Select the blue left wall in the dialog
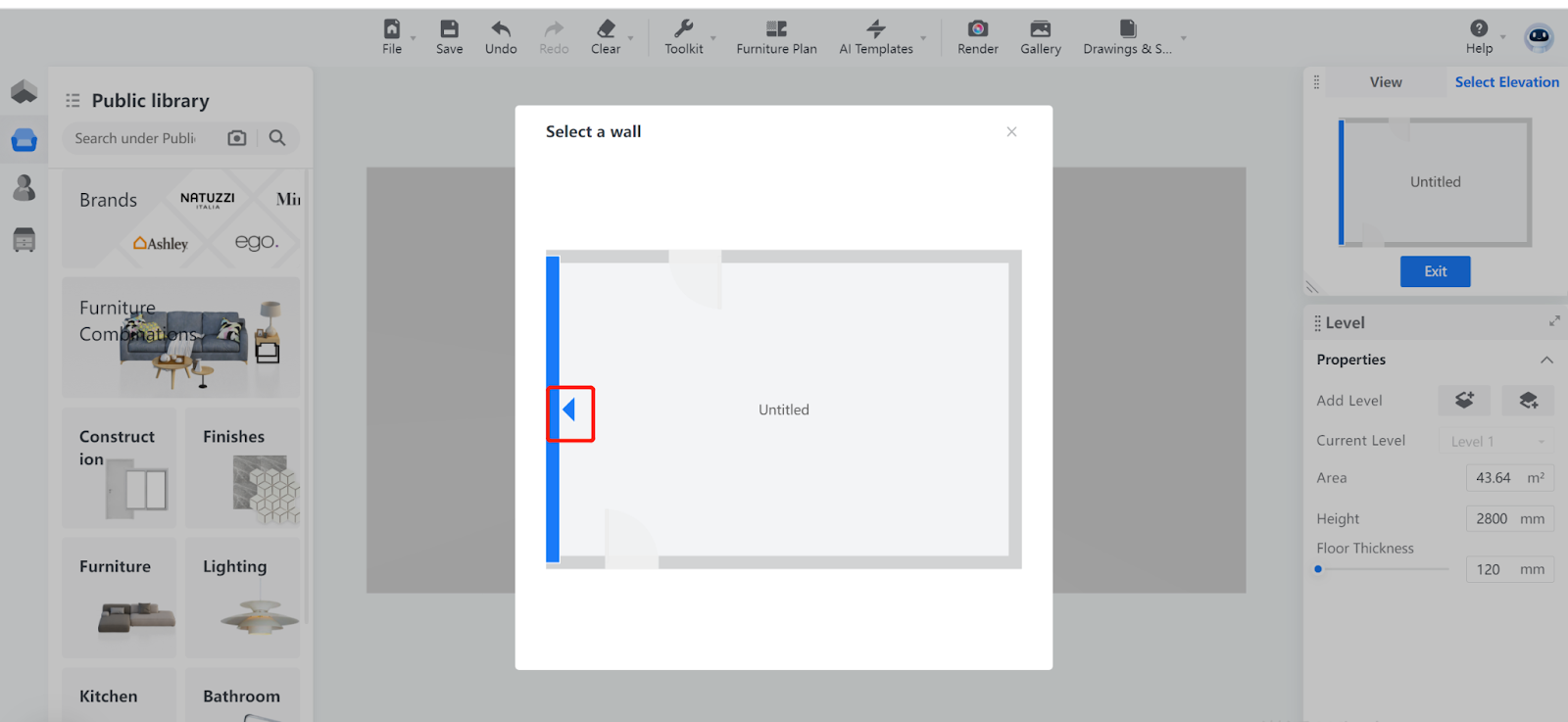This screenshot has width=1568, height=722. (553, 409)
